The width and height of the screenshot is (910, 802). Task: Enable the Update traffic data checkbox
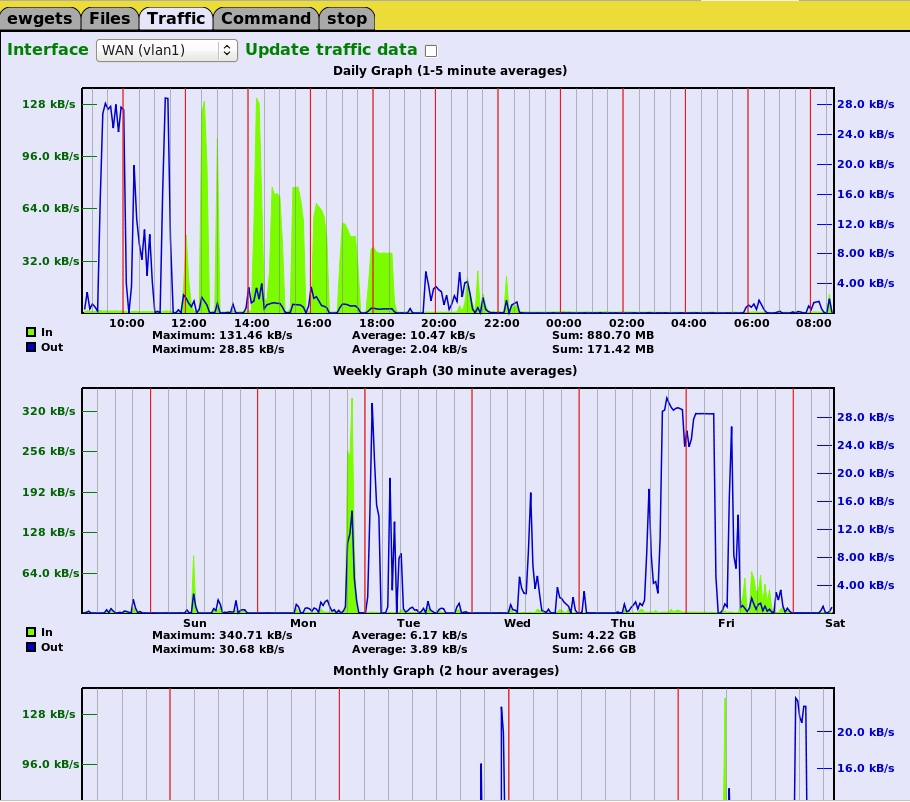[431, 51]
